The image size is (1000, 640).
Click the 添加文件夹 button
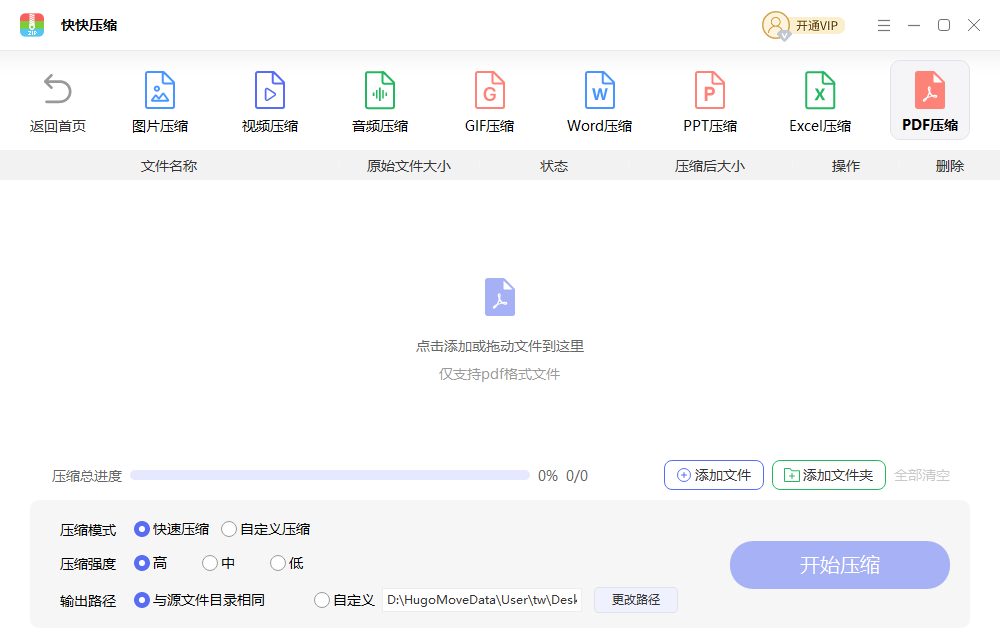click(x=828, y=475)
